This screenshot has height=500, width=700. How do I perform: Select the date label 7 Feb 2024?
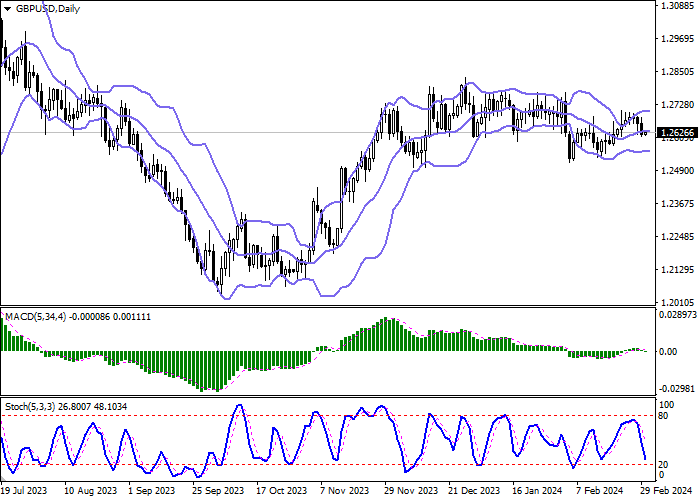point(600,491)
